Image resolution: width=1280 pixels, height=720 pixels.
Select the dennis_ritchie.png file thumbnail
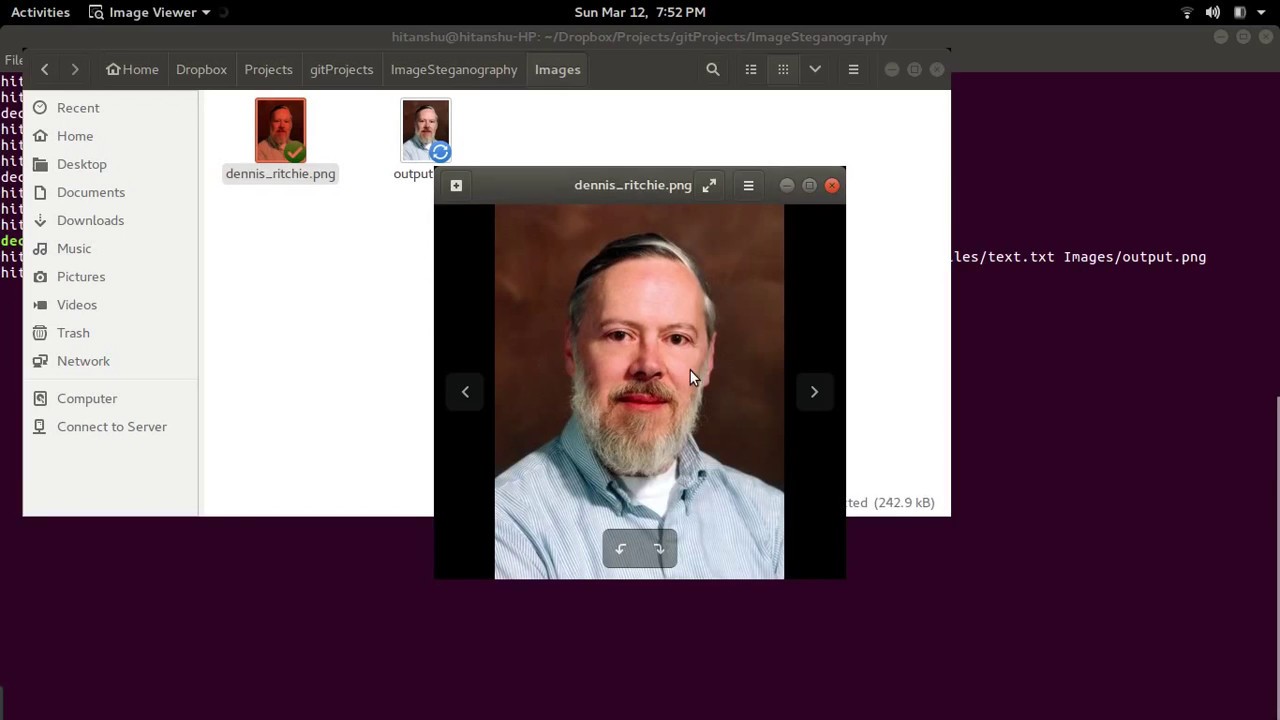(x=280, y=130)
